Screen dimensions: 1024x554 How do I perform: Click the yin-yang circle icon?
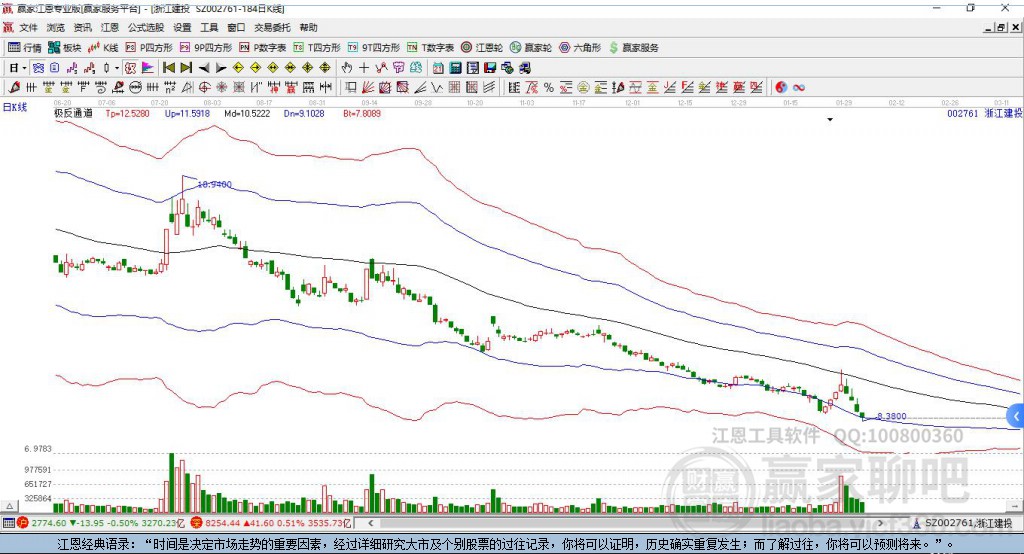pos(781,88)
